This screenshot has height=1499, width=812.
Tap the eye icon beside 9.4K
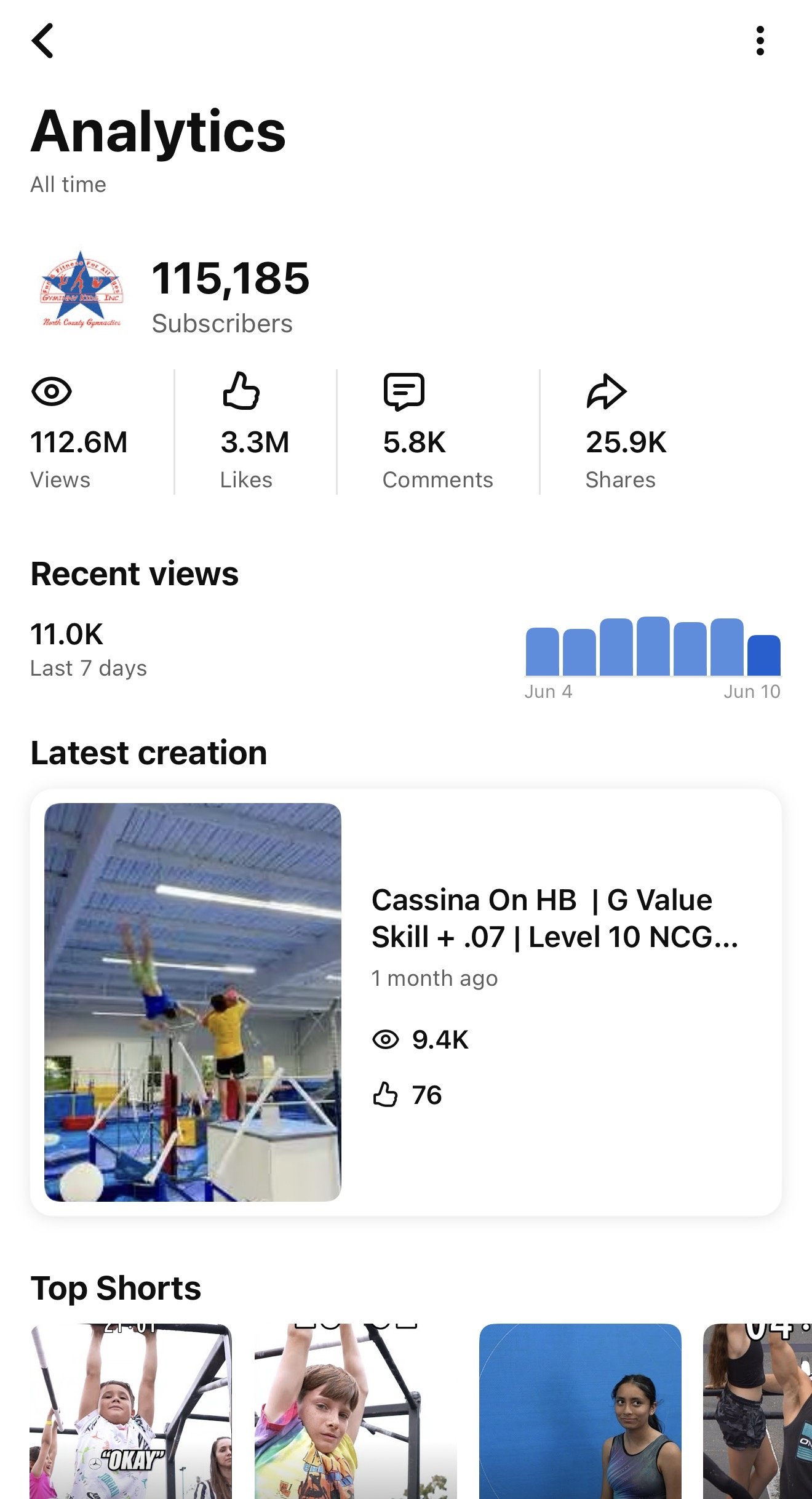386,1039
